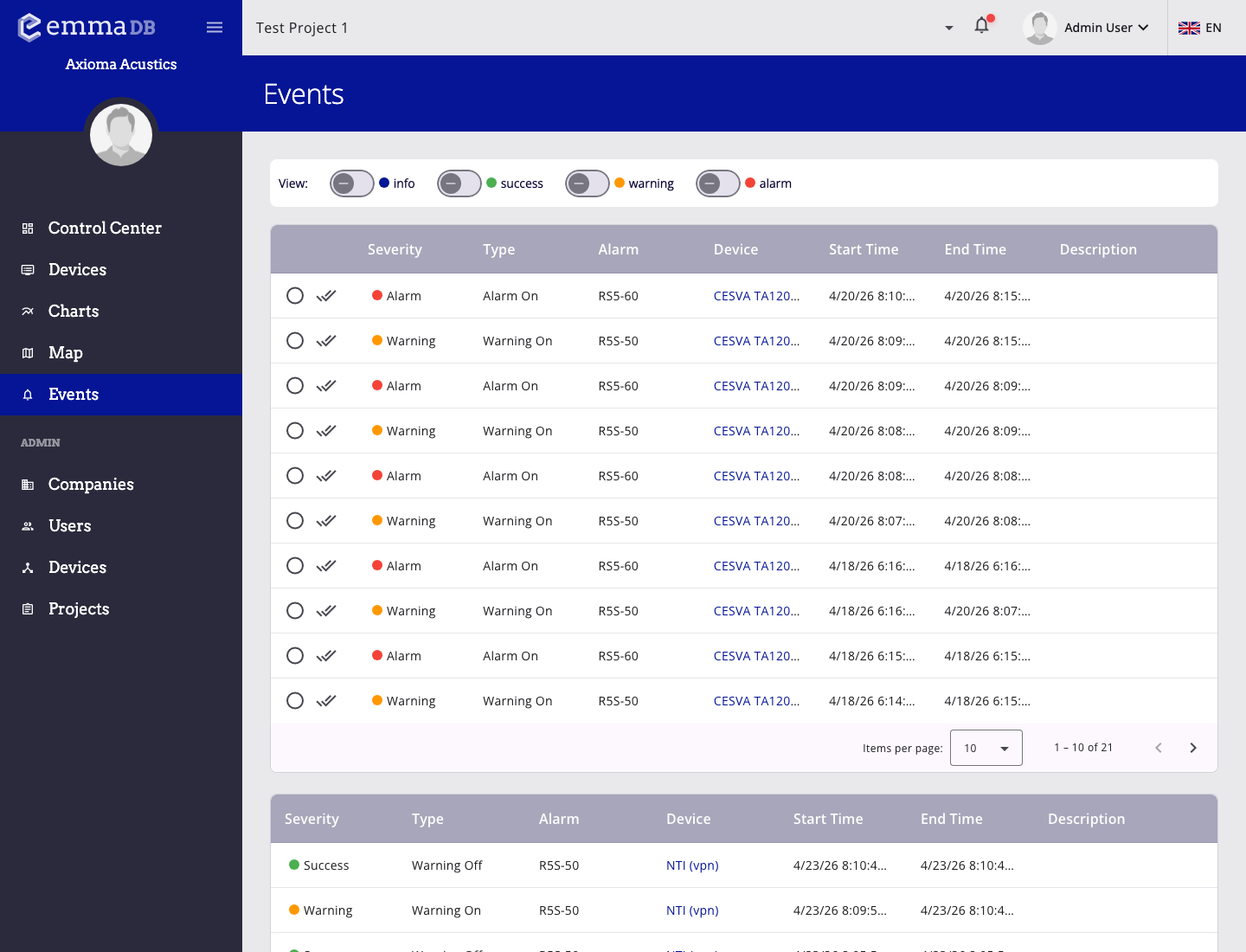The image size is (1246, 952).
Task: Enable the alarm view filter switch
Action: coord(717,183)
